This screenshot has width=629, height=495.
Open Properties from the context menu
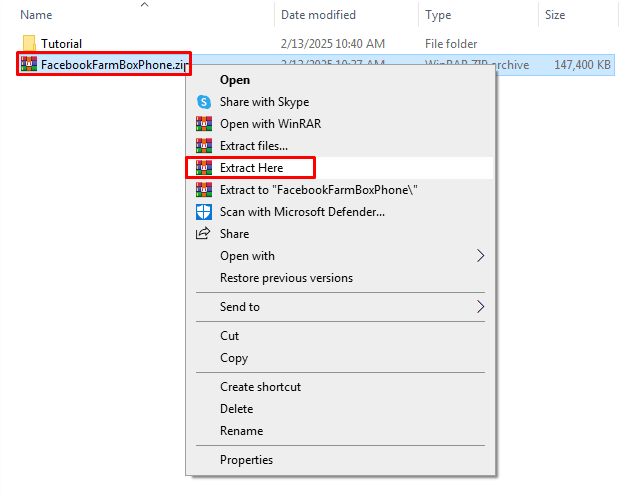pyautogui.click(x=246, y=460)
